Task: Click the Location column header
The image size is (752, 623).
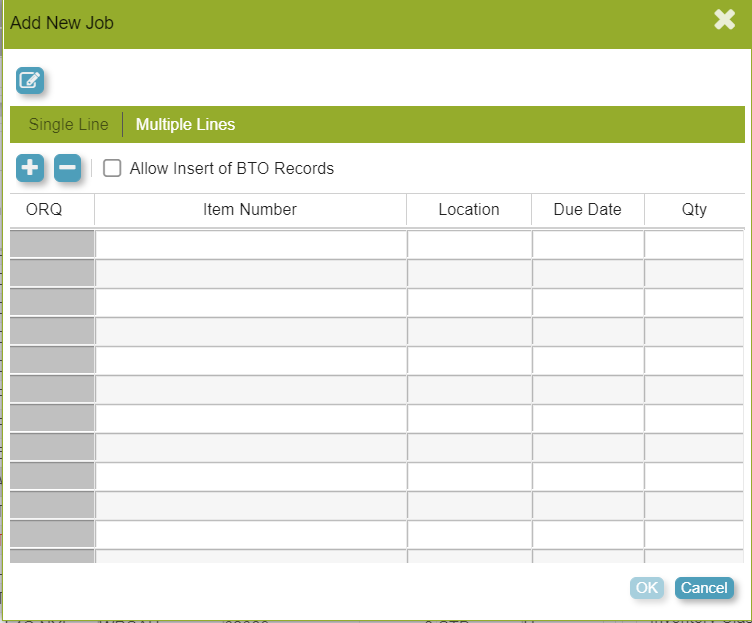Action: tap(468, 210)
